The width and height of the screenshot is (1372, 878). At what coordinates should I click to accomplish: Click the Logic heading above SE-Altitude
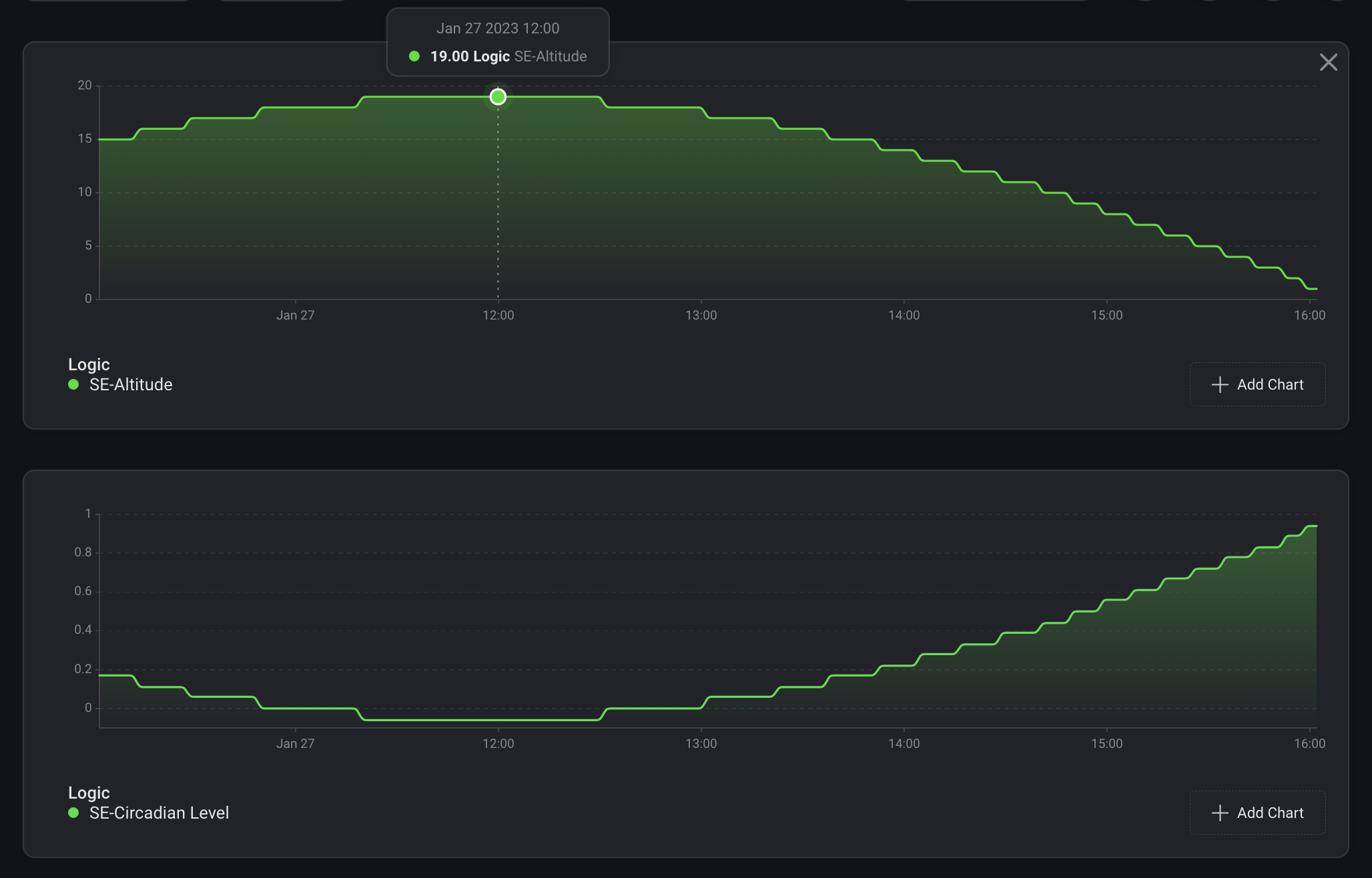[x=89, y=364]
